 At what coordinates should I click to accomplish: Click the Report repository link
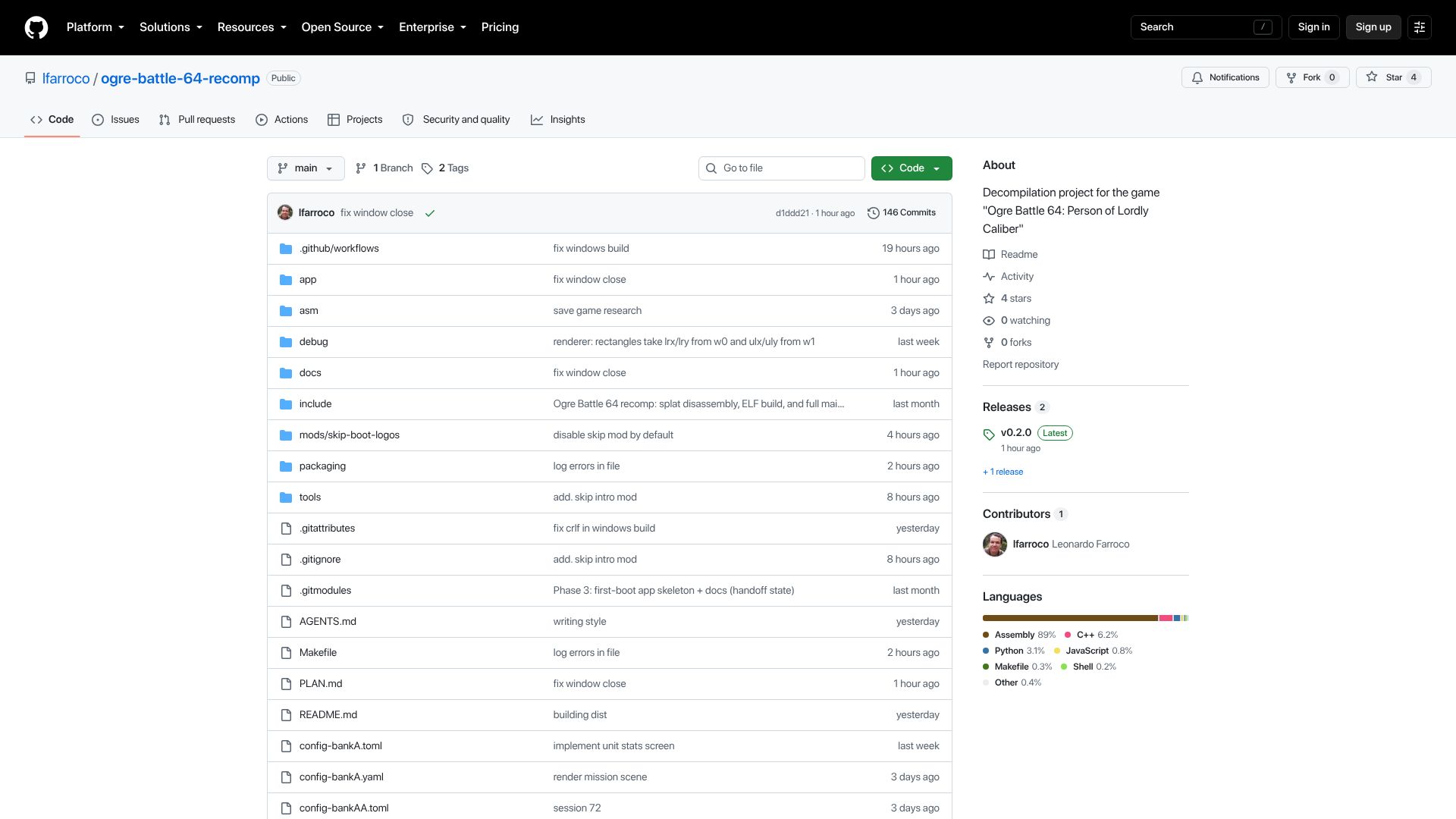1021,365
